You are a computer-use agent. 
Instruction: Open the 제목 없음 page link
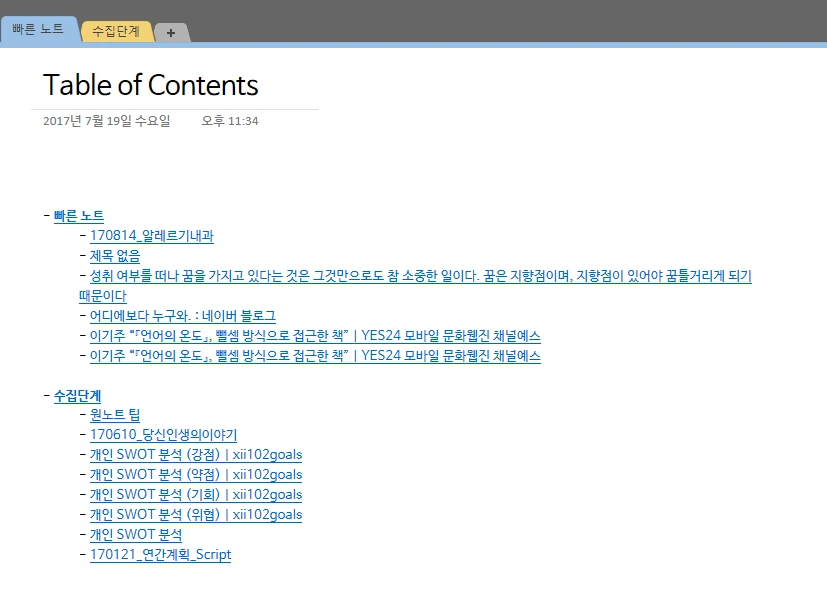pyautogui.click(x=114, y=255)
